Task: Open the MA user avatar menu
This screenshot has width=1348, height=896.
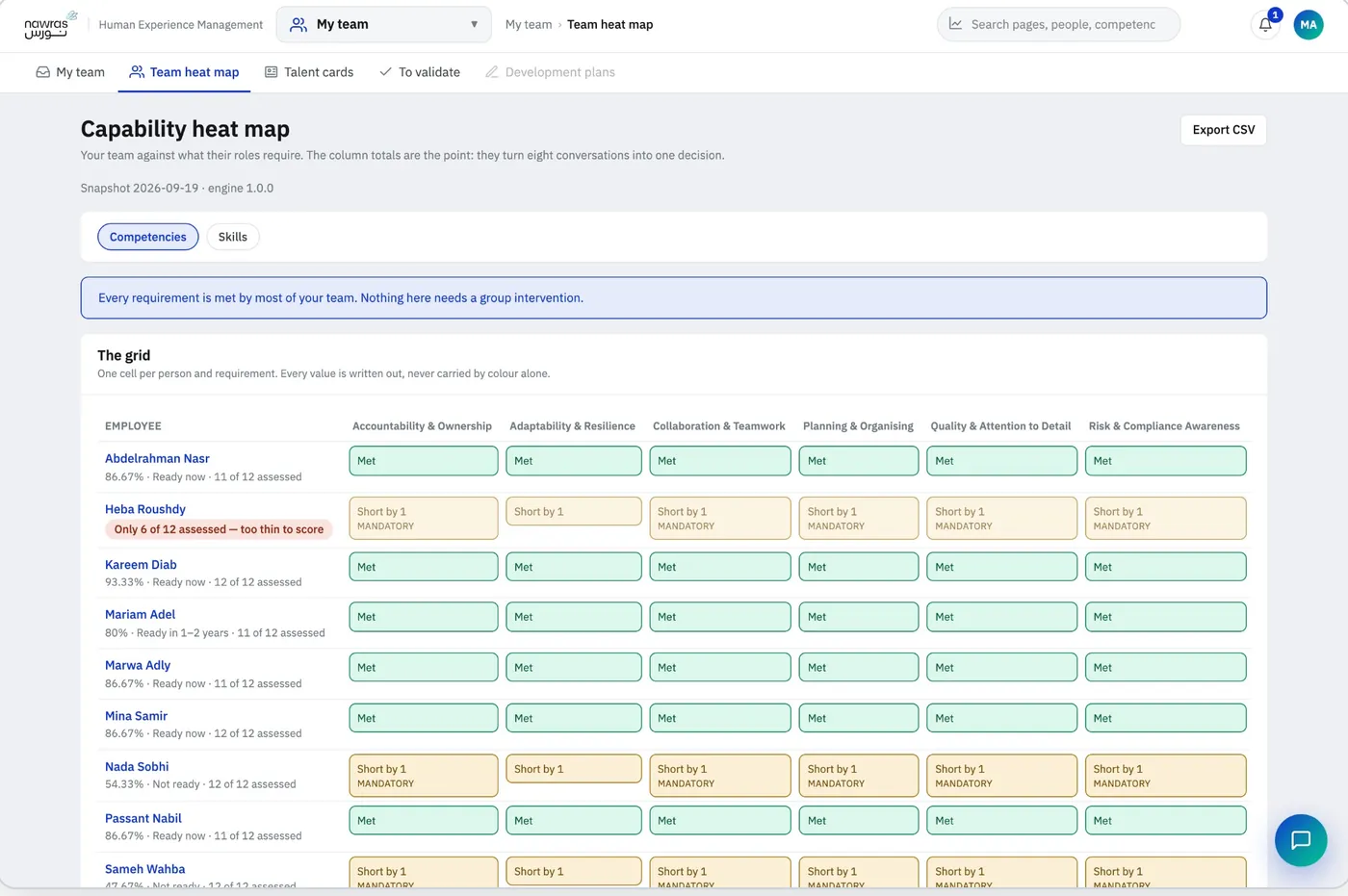Action: (x=1308, y=25)
